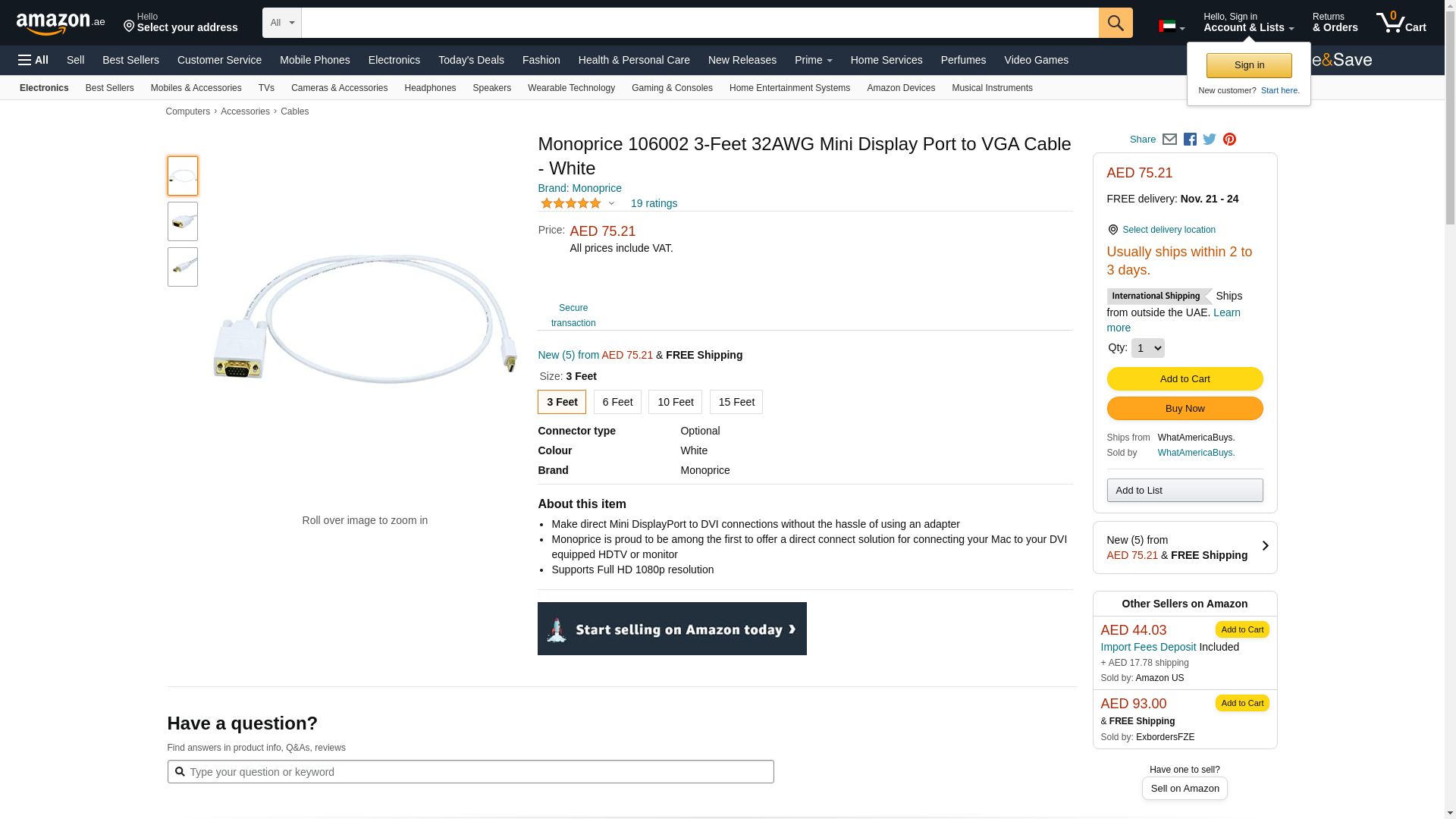Image resolution: width=1456 pixels, height=819 pixels.
Task: Pick the 15 Feet size option
Action: click(x=736, y=402)
